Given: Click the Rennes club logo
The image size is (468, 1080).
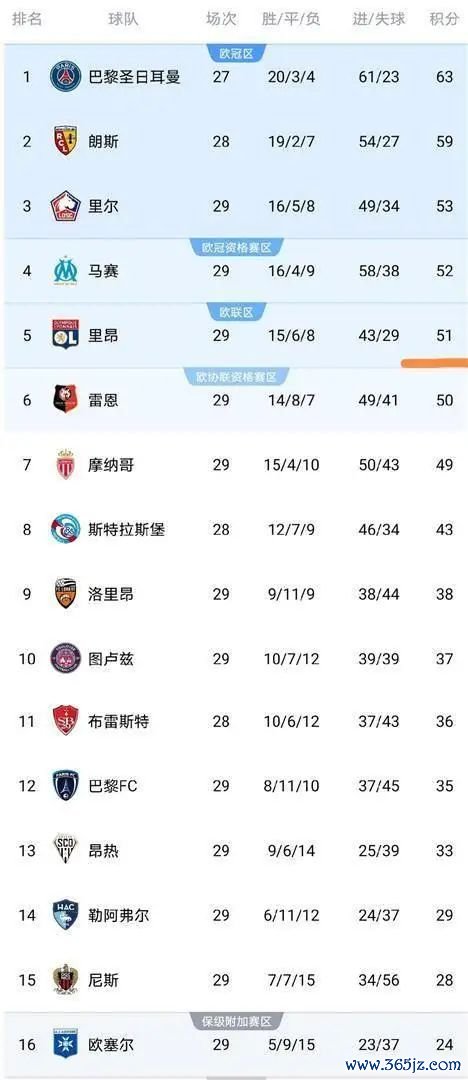Looking at the screenshot, I should pos(66,399).
